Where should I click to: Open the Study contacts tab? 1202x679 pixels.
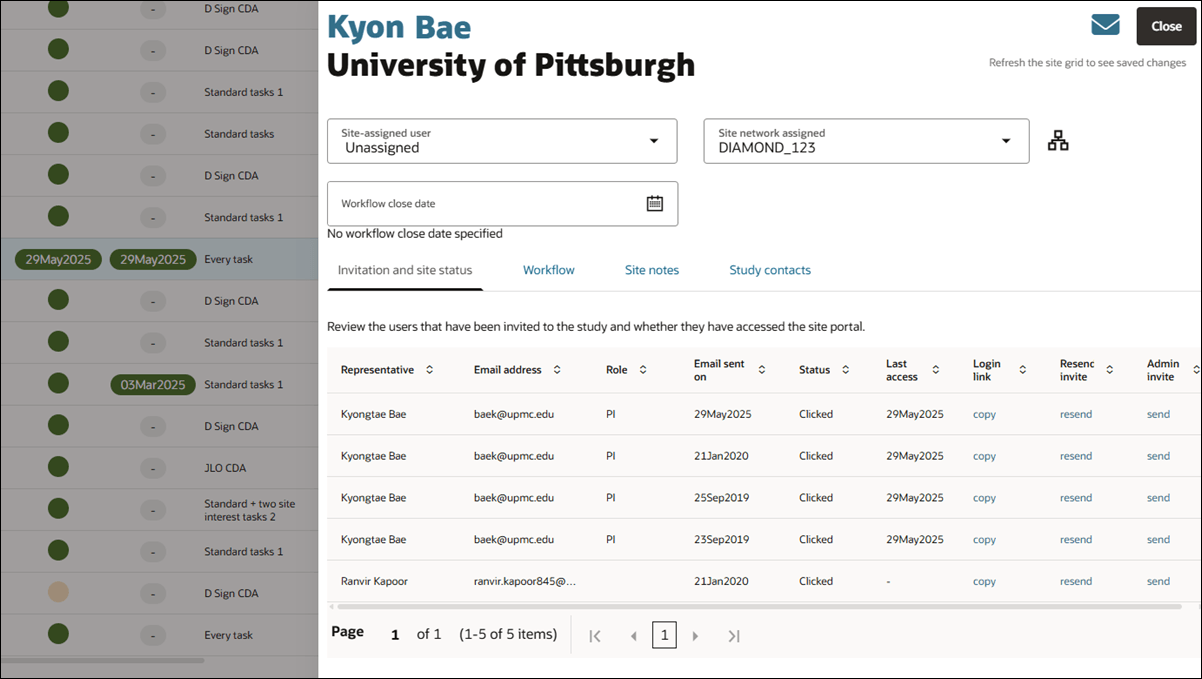tap(770, 269)
